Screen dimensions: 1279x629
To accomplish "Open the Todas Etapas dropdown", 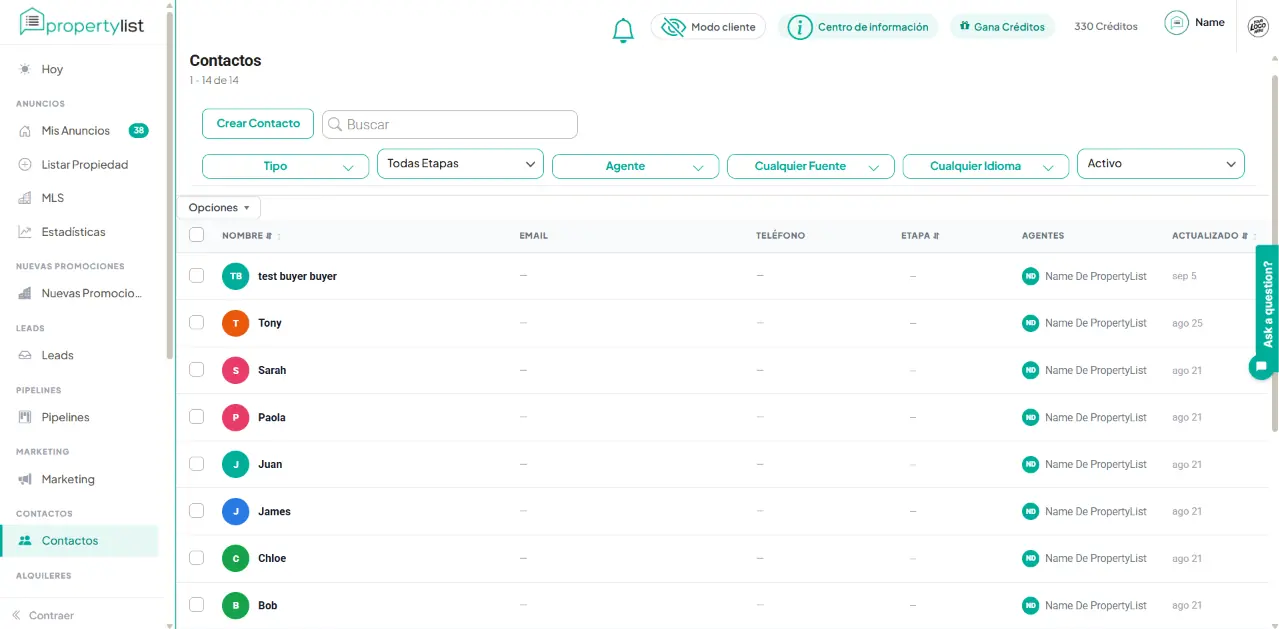I will coord(460,164).
